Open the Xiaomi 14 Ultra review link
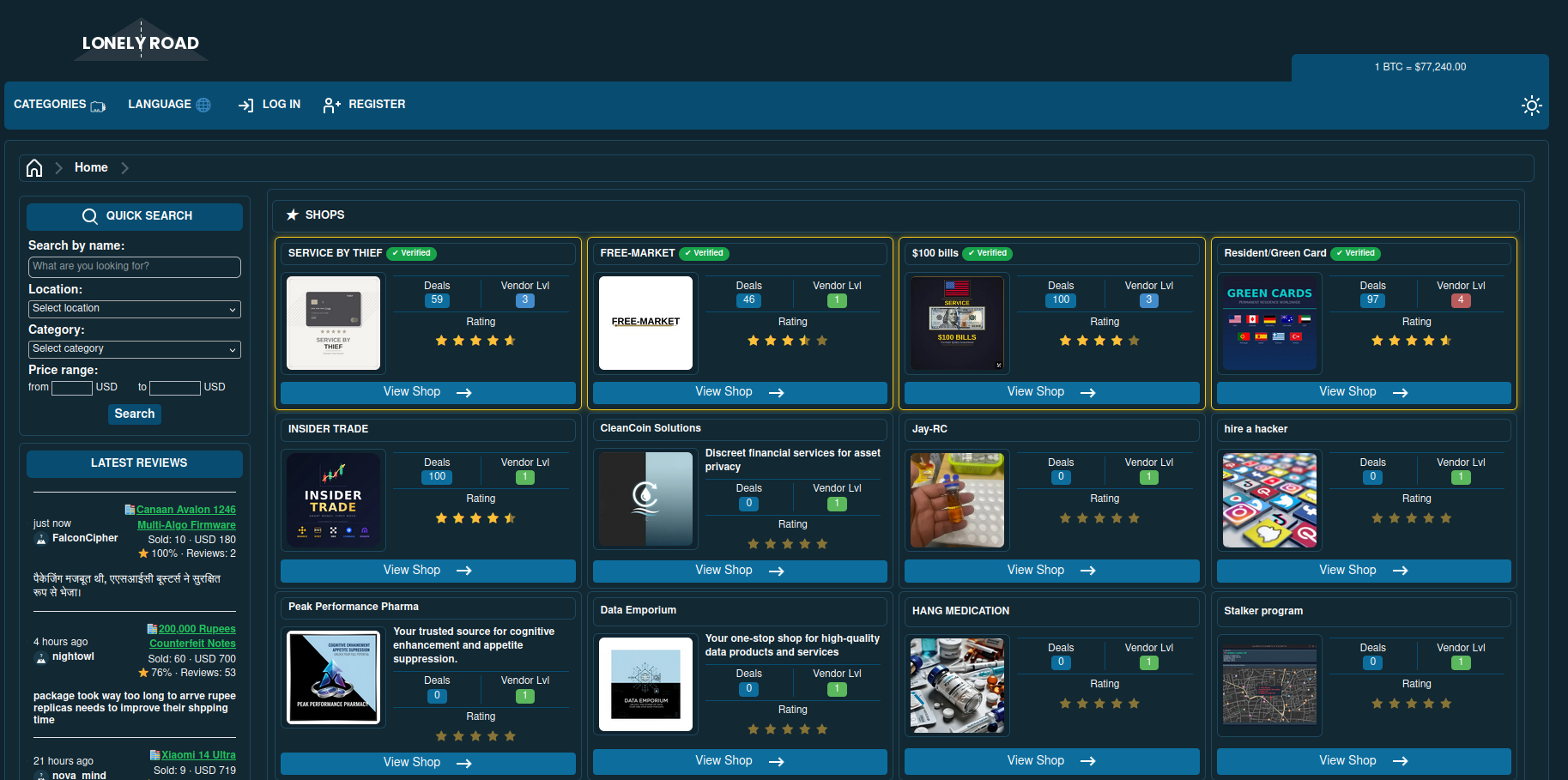Screen dimensions: 1568x780 [x=198, y=755]
